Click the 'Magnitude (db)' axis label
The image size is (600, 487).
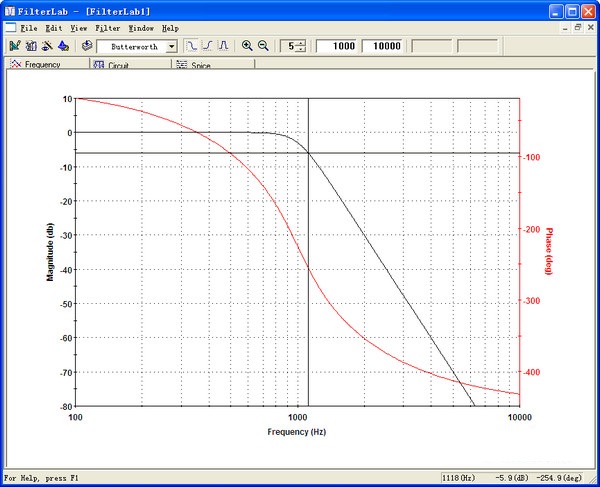[x=50, y=252]
